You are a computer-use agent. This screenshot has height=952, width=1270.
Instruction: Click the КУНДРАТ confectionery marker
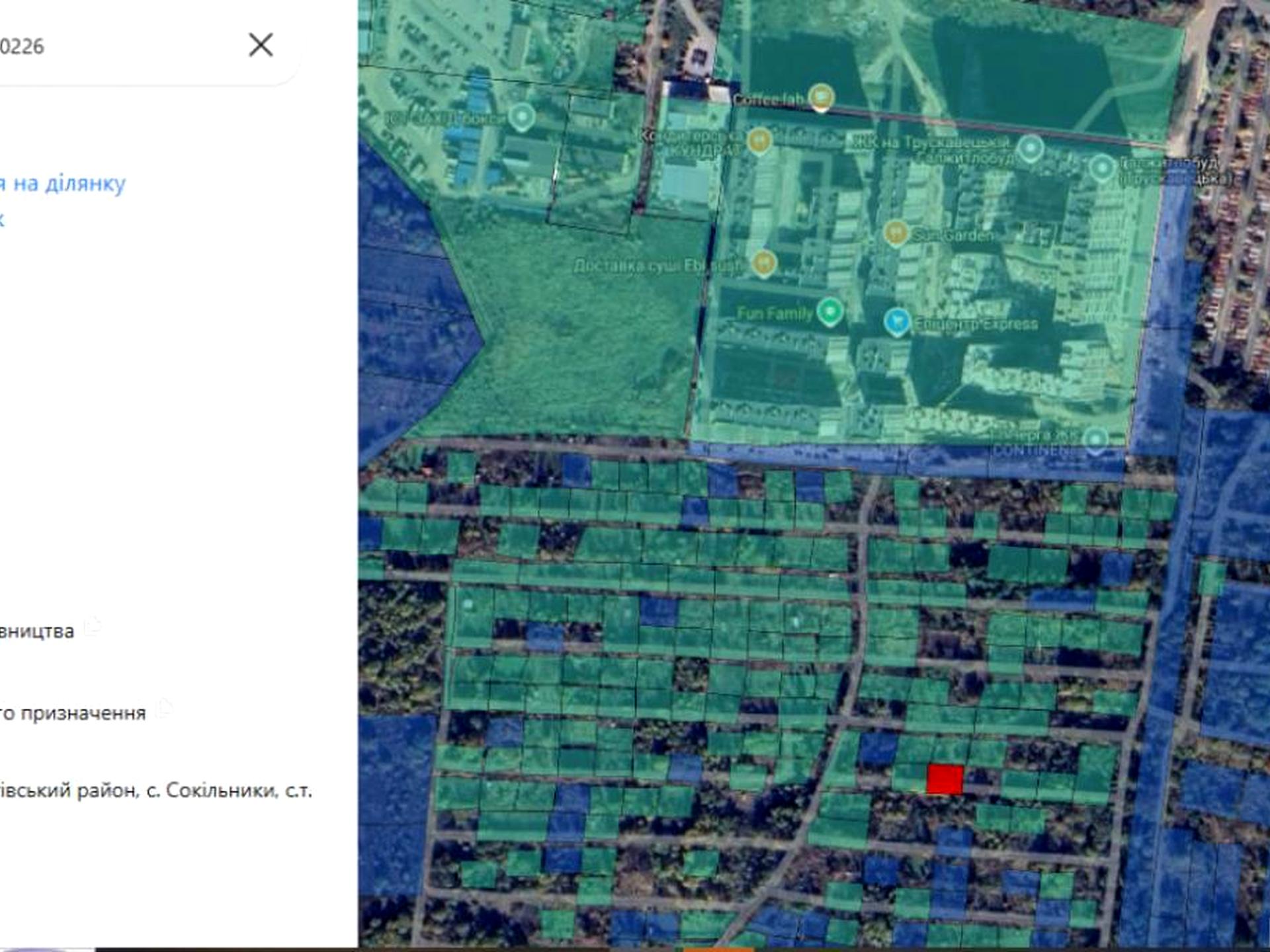pyautogui.click(x=759, y=140)
